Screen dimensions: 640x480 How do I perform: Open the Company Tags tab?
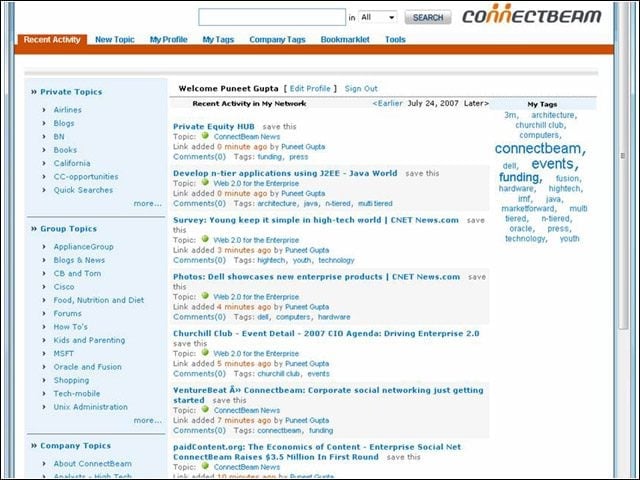(x=277, y=40)
